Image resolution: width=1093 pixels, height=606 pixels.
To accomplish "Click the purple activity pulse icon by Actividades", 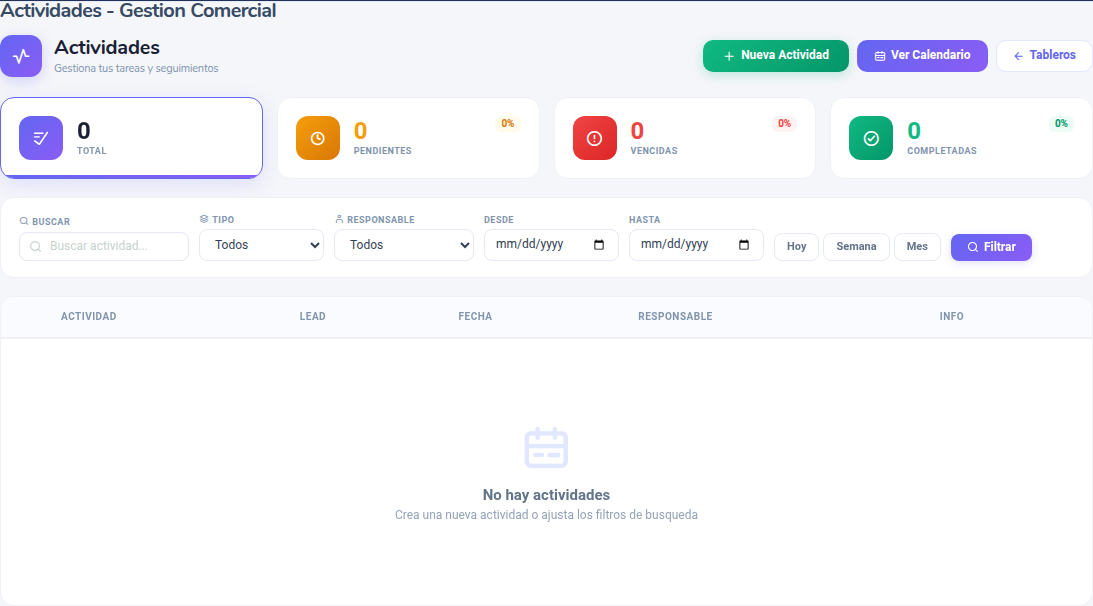I will click(21, 56).
